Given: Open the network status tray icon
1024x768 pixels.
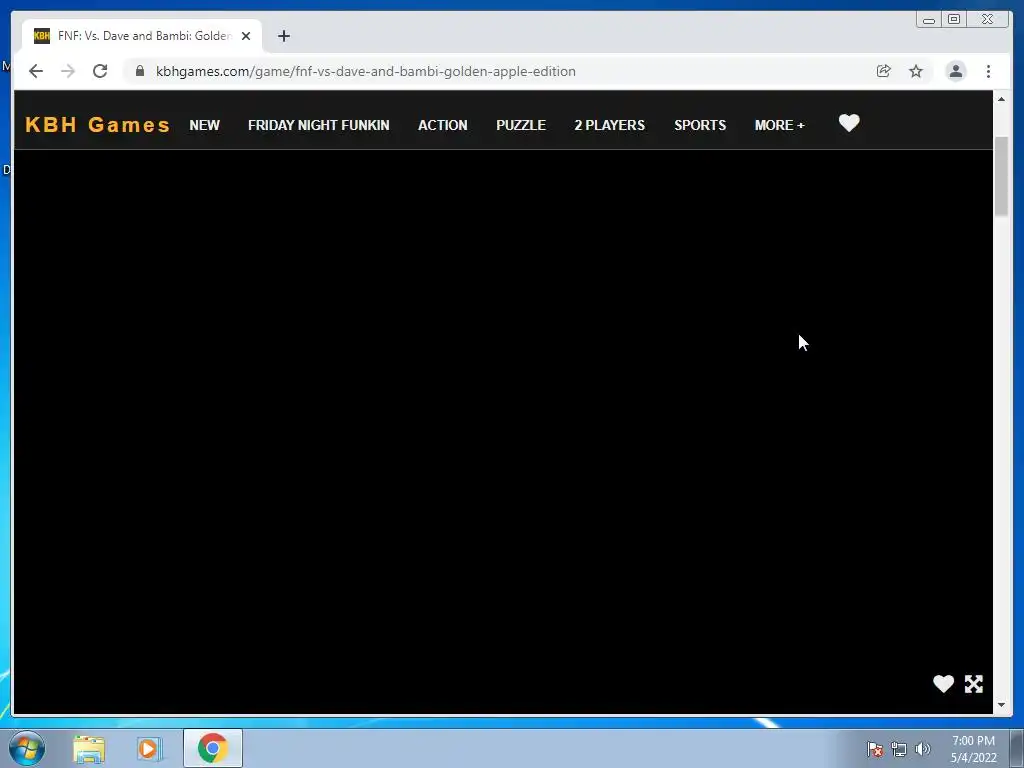Looking at the screenshot, I should 899,749.
